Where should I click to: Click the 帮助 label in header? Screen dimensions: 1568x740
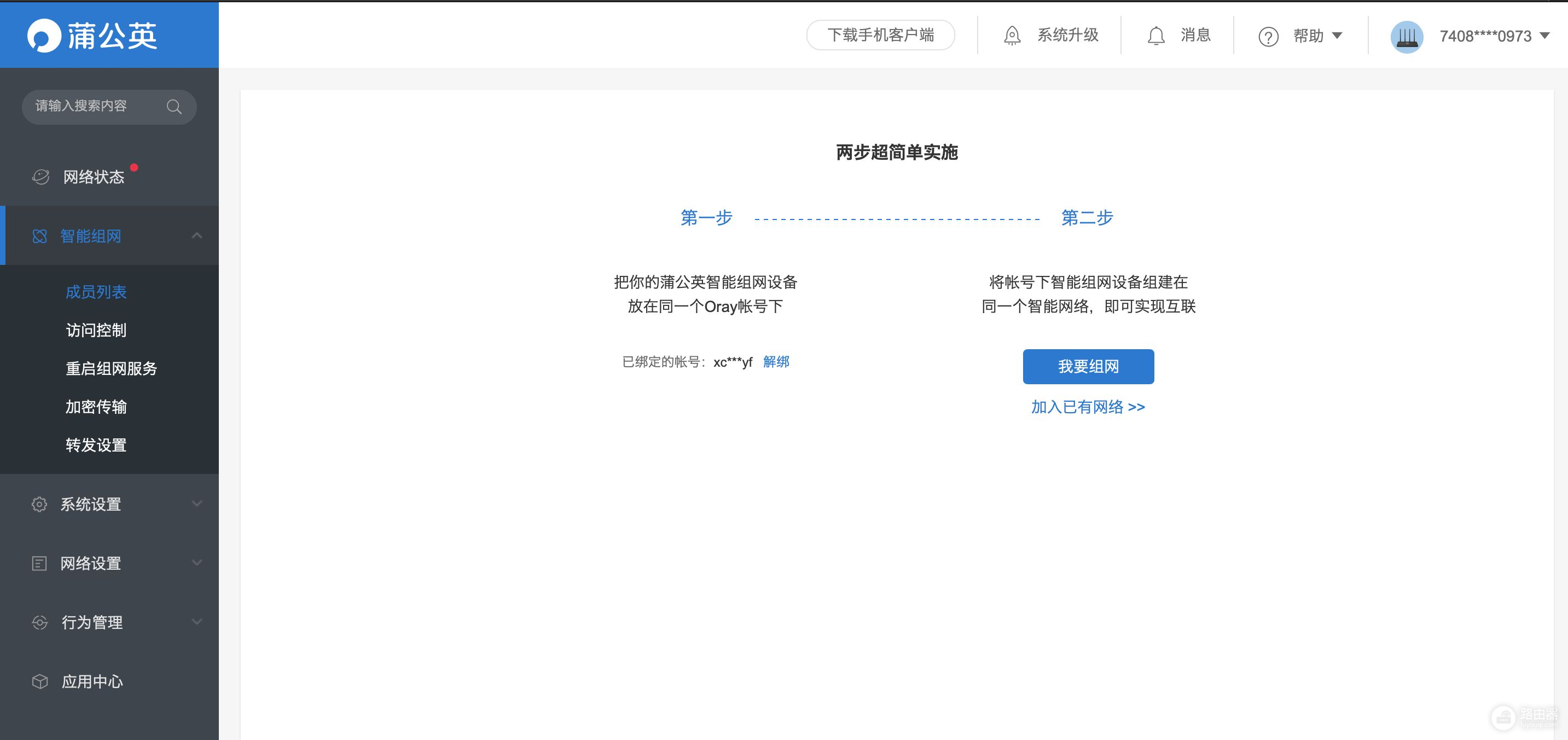1308,36
